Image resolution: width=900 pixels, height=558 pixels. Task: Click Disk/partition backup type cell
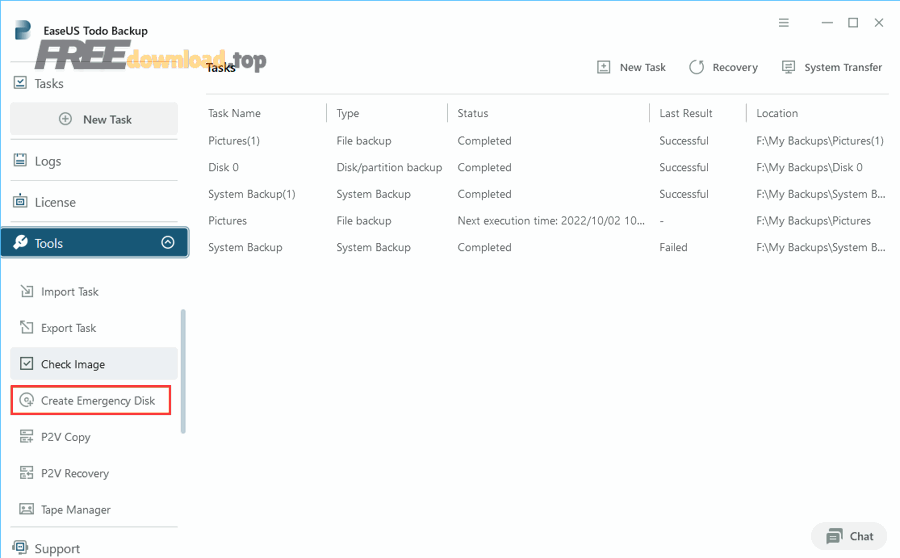pyautogui.click(x=389, y=167)
